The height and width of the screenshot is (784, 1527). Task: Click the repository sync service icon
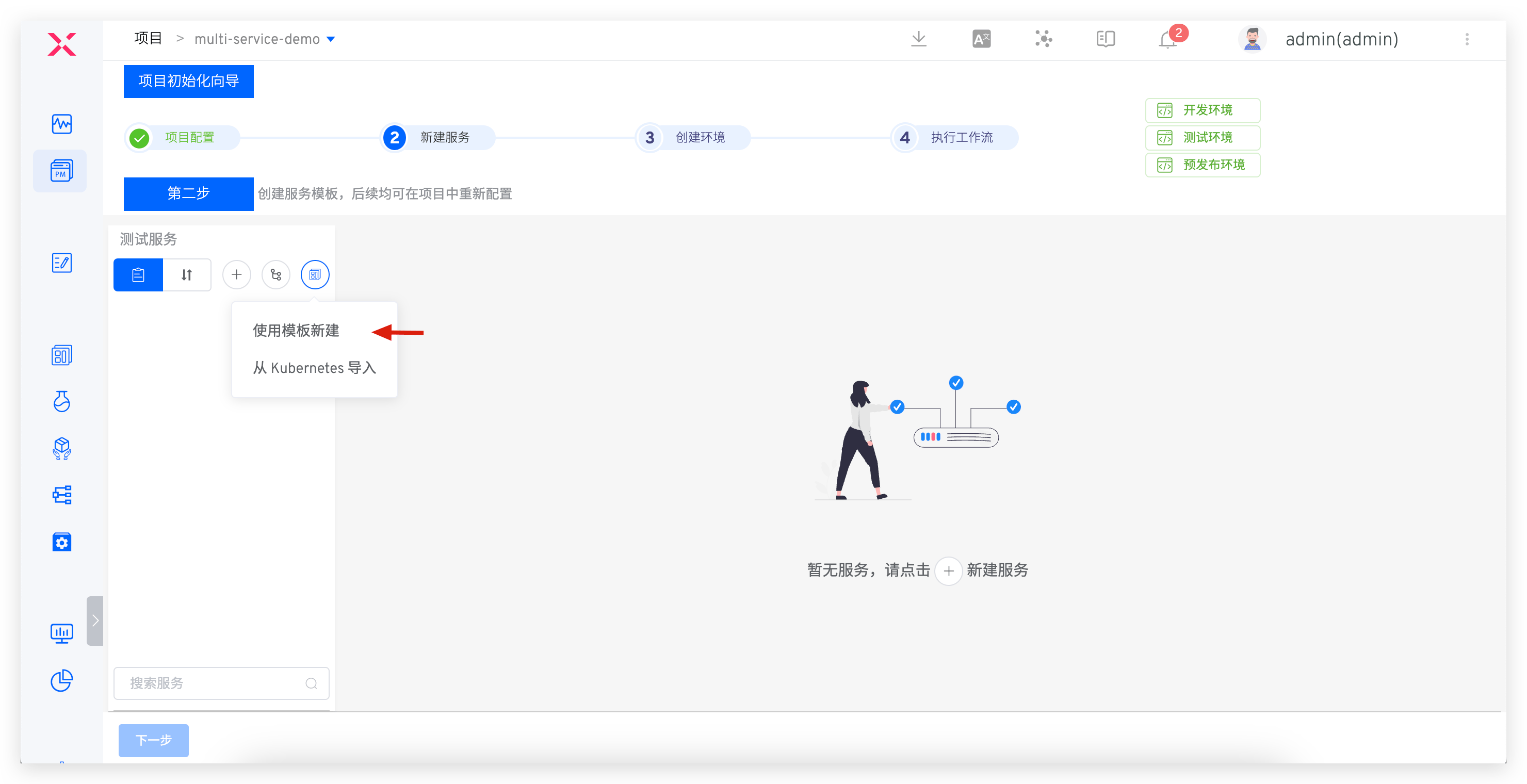(275, 274)
